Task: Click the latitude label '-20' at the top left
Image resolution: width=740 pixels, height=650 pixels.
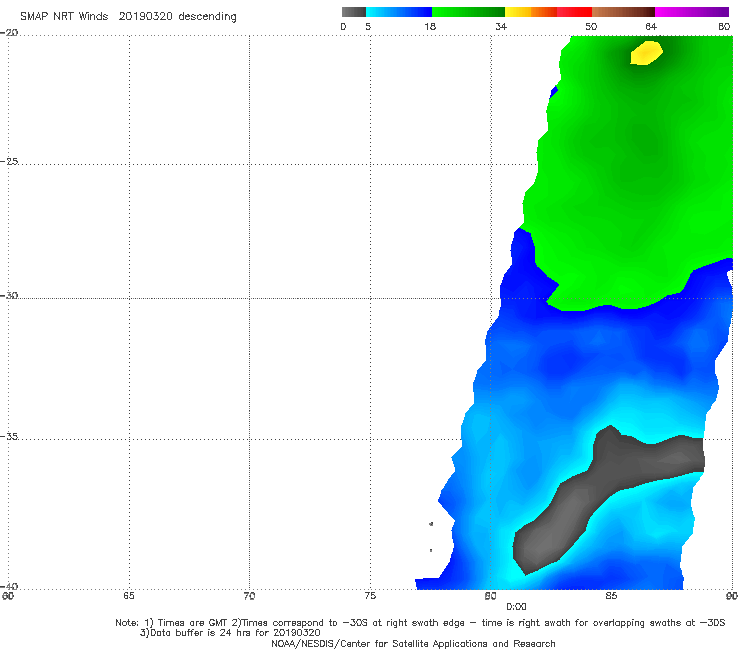Action: [9, 33]
